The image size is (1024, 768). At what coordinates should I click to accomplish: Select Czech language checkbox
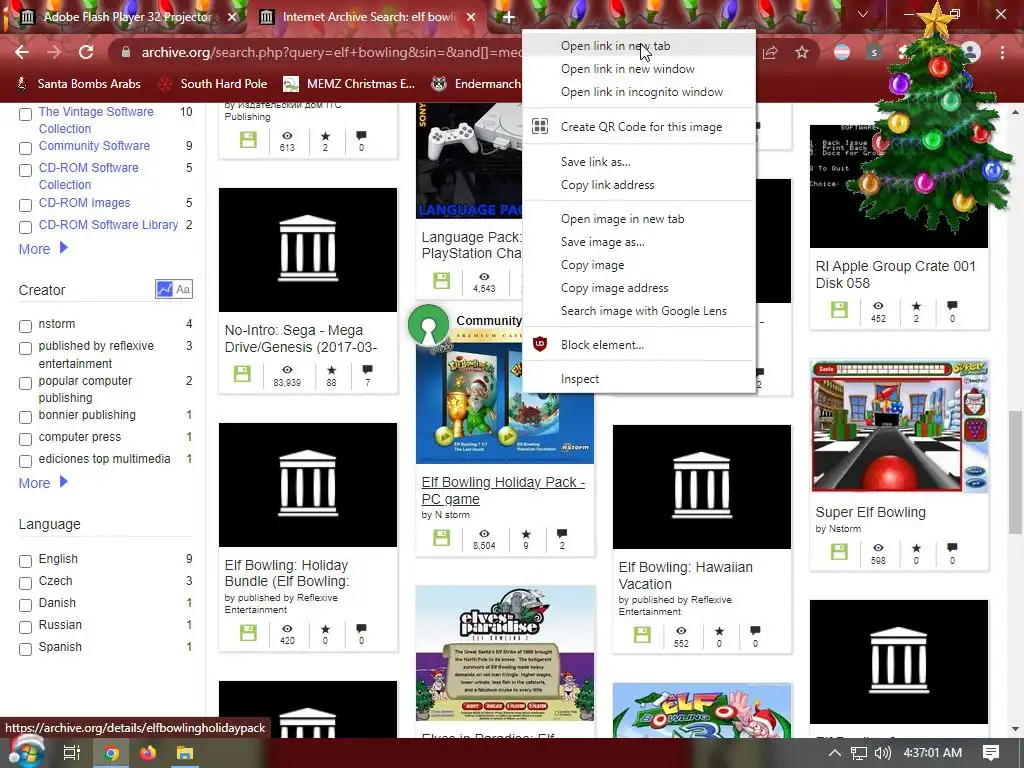(25, 583)
